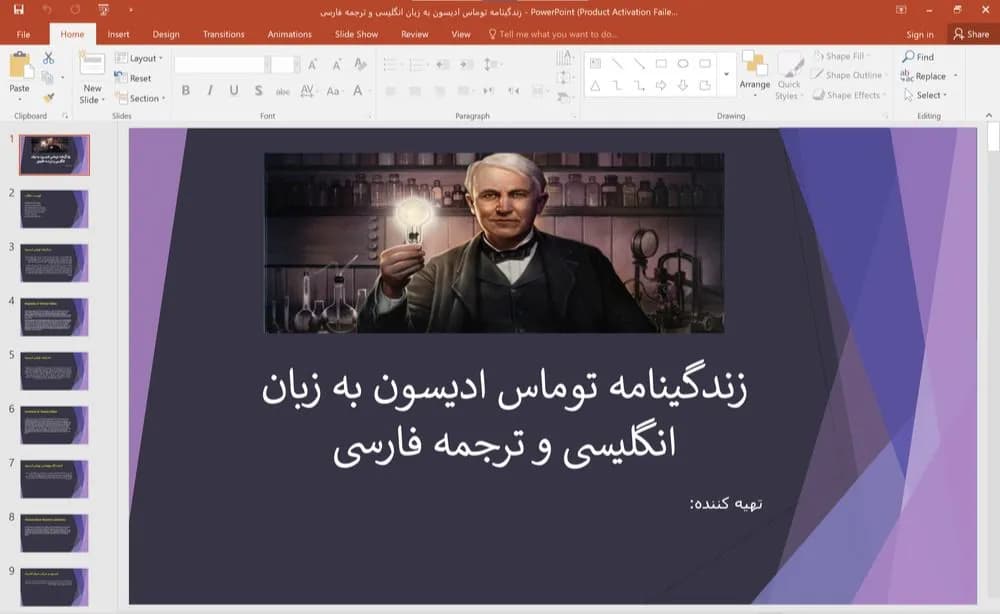The image size is (1000, 614).
Task: Open Character Spacing options
Action: click(x=307, y=91)
